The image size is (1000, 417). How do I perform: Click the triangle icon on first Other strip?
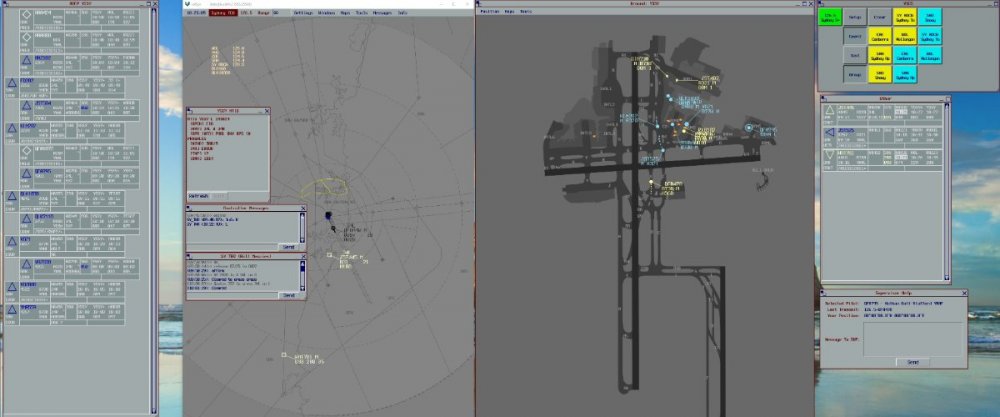[x=832, y=111]
